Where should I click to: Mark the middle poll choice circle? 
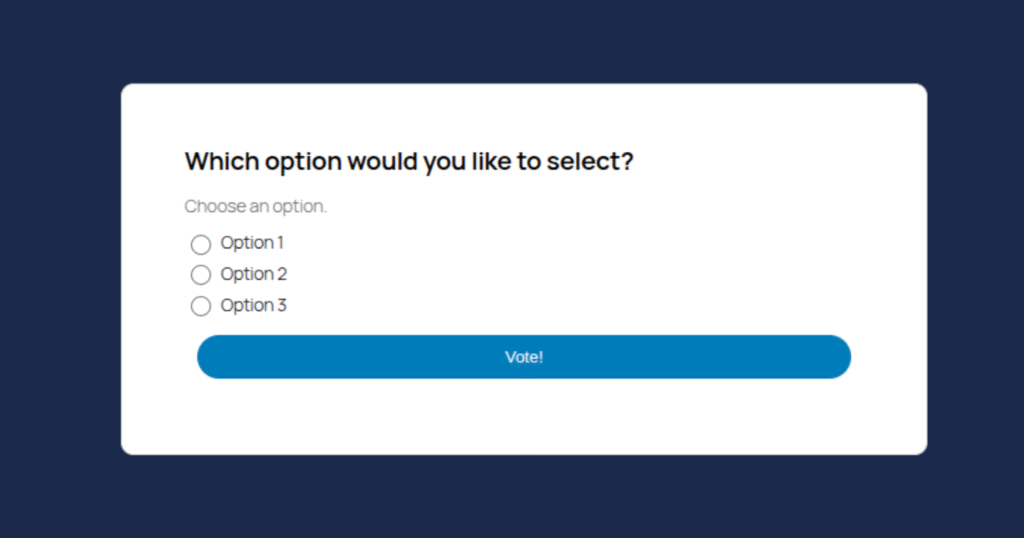click(x=201, y=275)
